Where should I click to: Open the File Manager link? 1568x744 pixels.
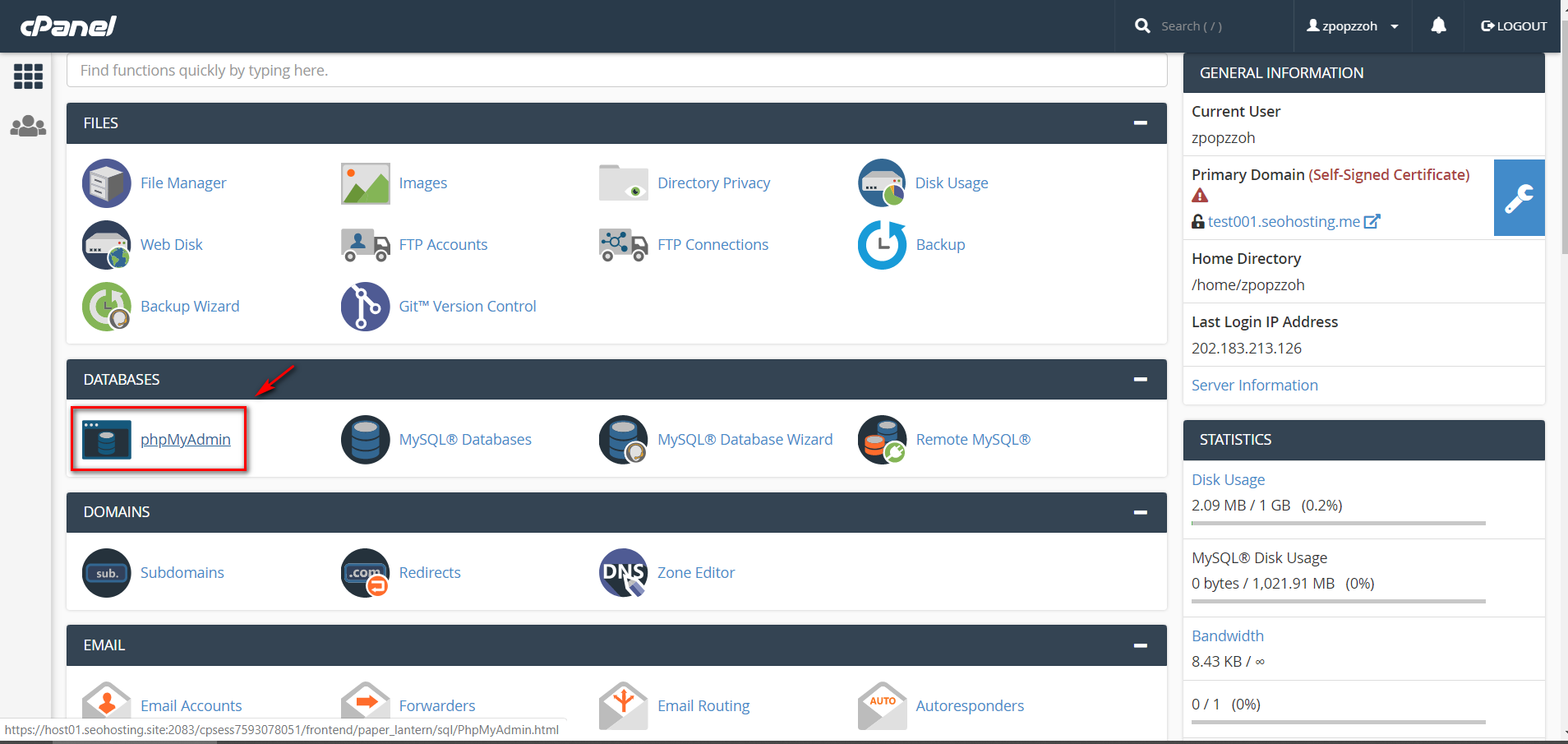tap(183, 183)
